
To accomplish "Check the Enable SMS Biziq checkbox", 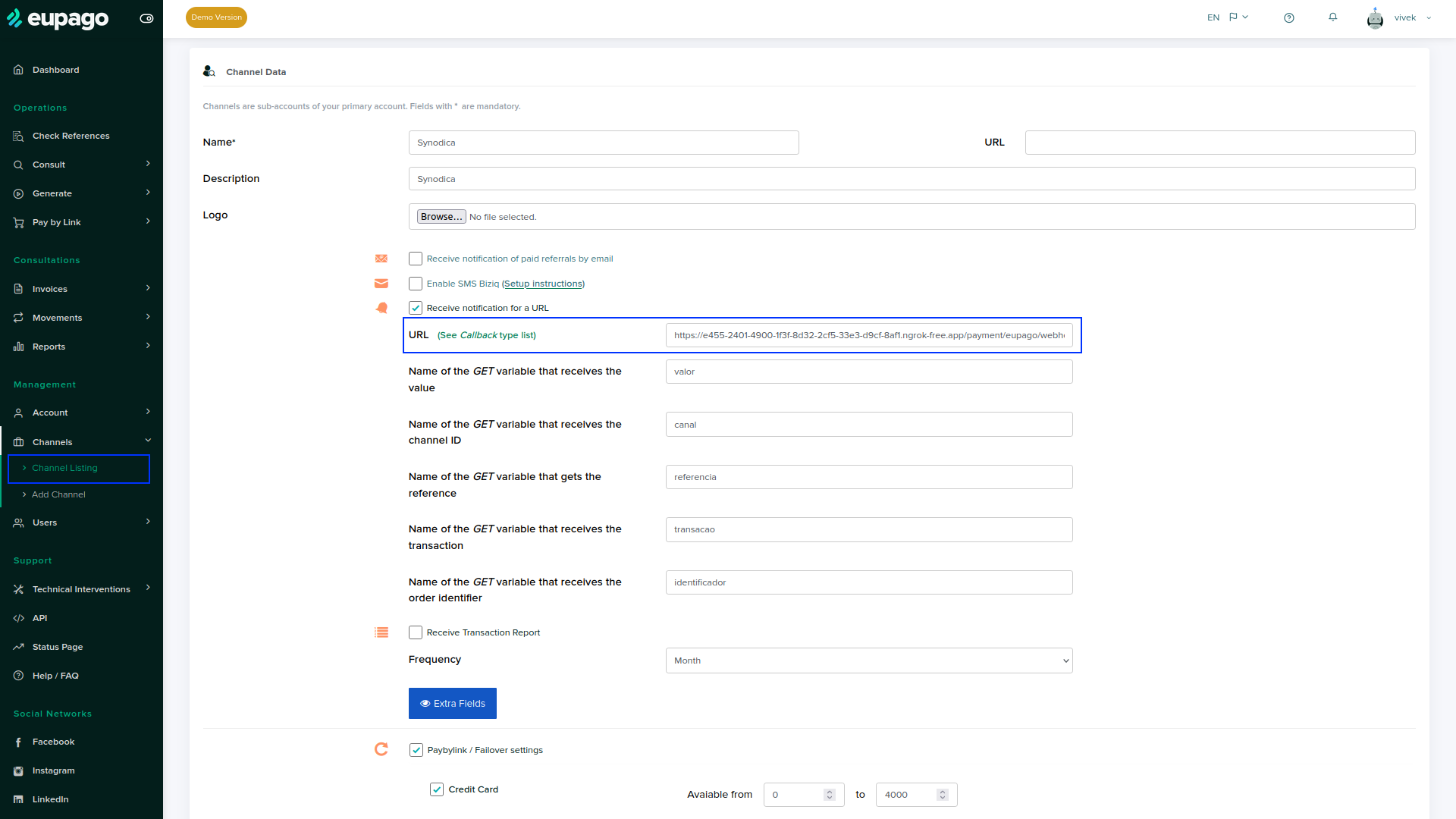I will tap(416, 284).
